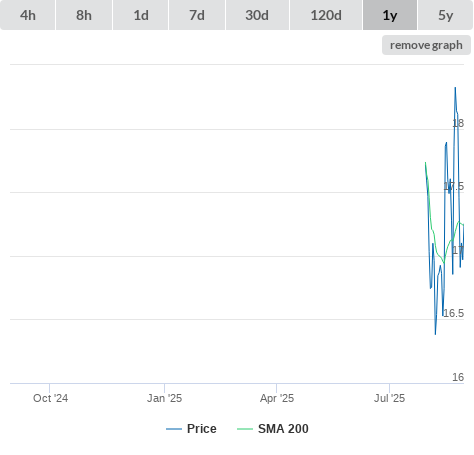Click the 17.5 y-axis gridline label

(454, 186)
